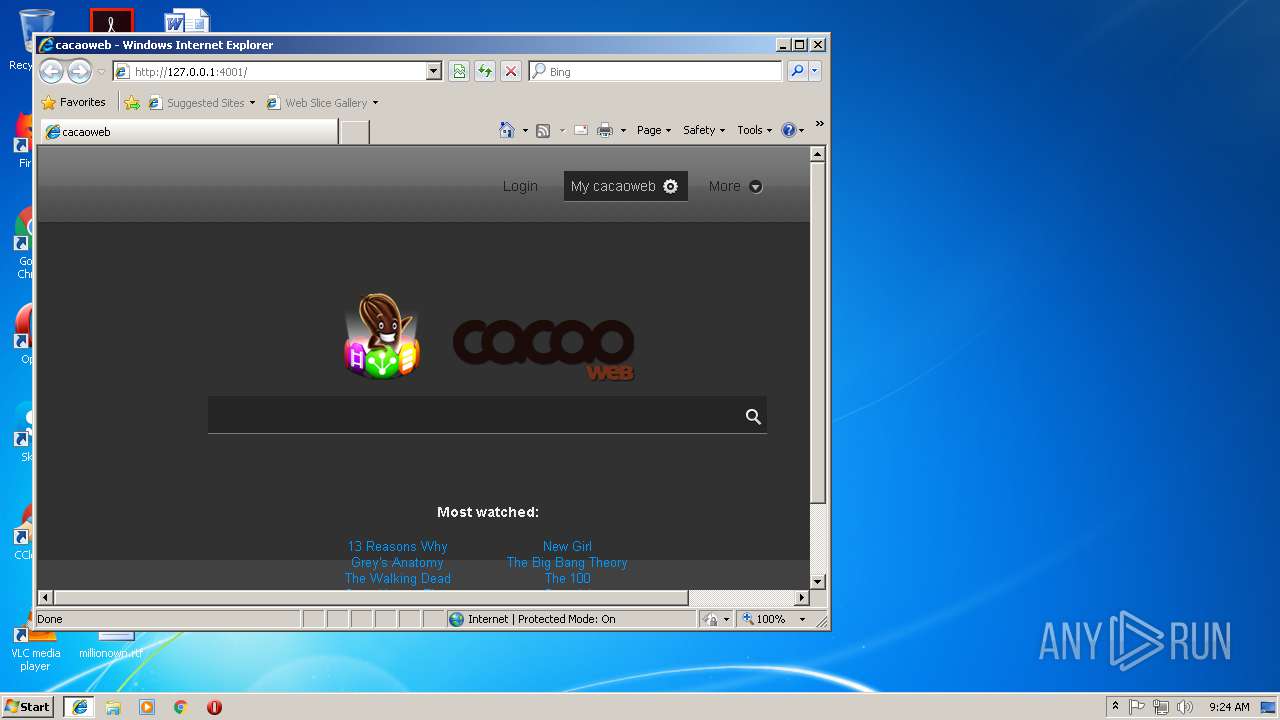Click the Read Mail icon
Image resolution: width=1280 pixels, height=720 pixels.
pos(580,130)
